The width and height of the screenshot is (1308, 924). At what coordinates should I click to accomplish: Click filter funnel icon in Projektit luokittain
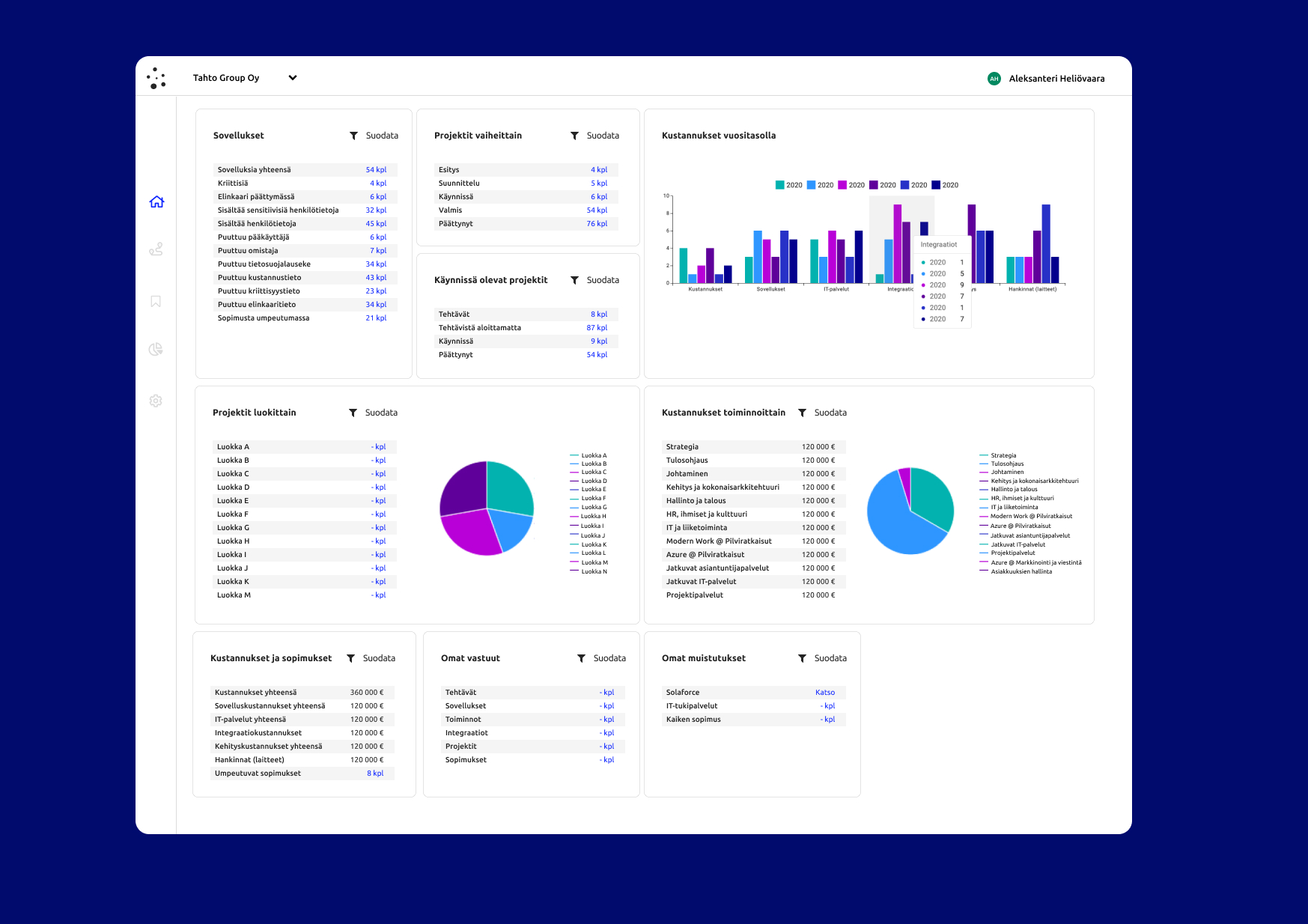pos(353,413)
